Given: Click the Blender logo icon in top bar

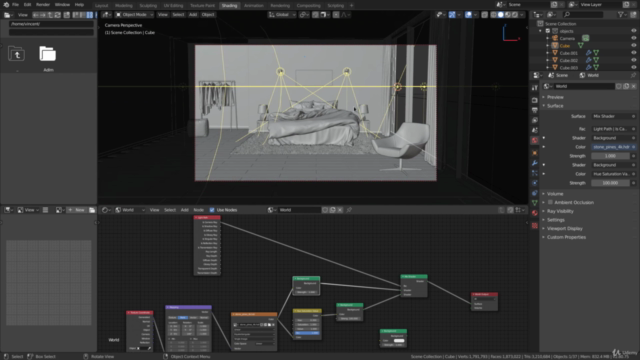Looking at the screenshot, I should point(6,4).
